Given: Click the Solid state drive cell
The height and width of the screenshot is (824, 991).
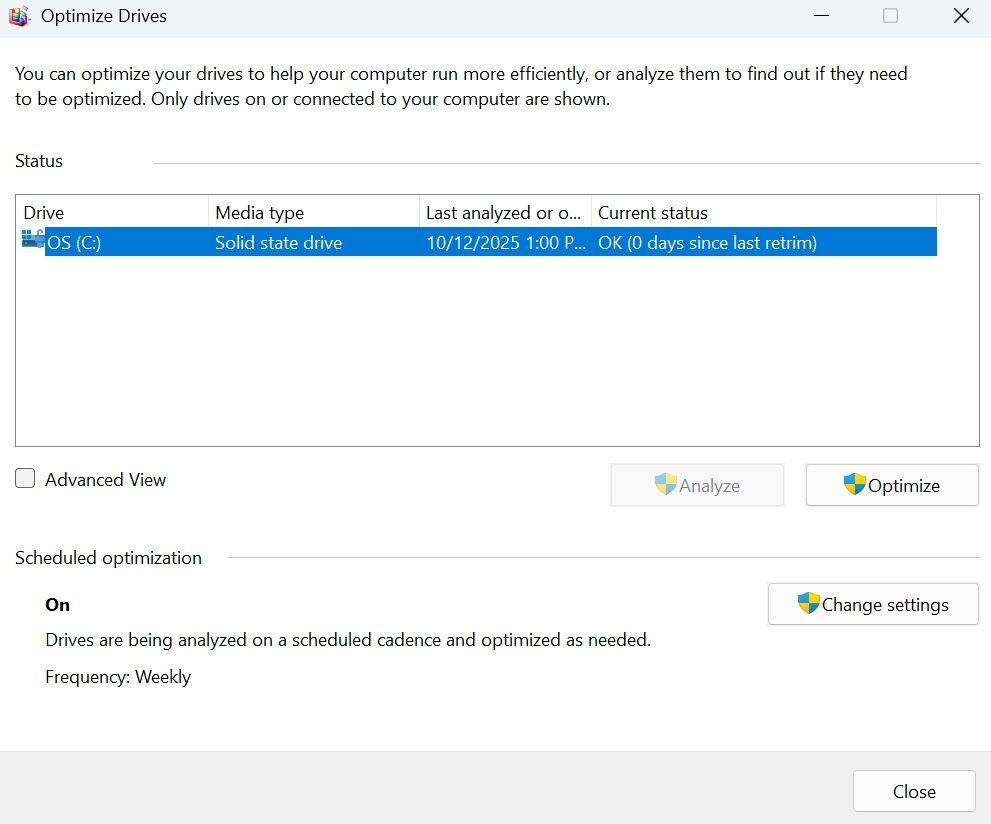Looking at the screenshot, I should [x=279, y=243].
